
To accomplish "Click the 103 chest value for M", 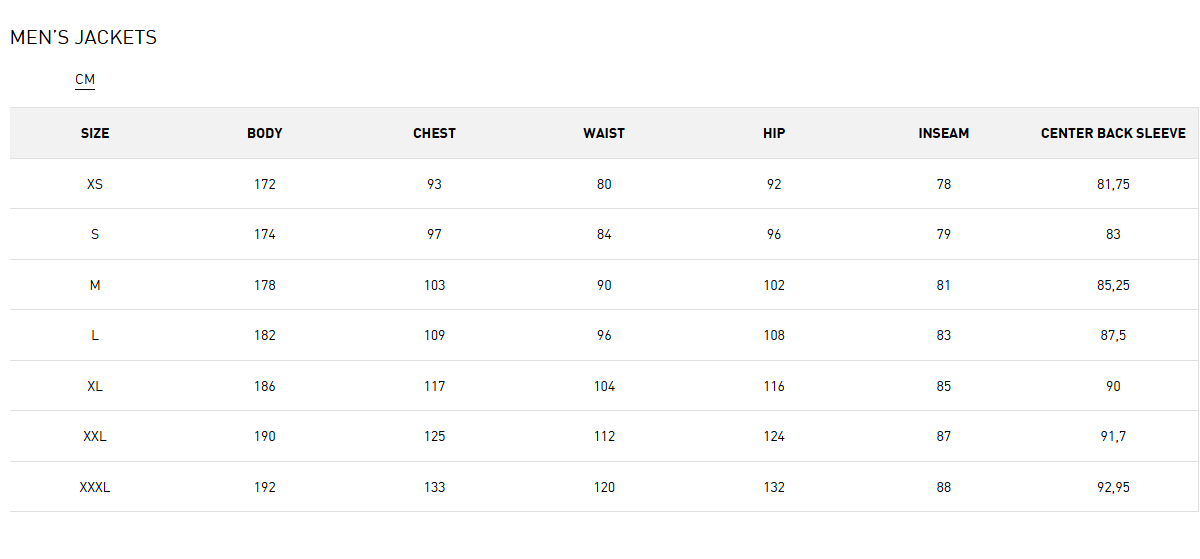I will click(434, 285).
